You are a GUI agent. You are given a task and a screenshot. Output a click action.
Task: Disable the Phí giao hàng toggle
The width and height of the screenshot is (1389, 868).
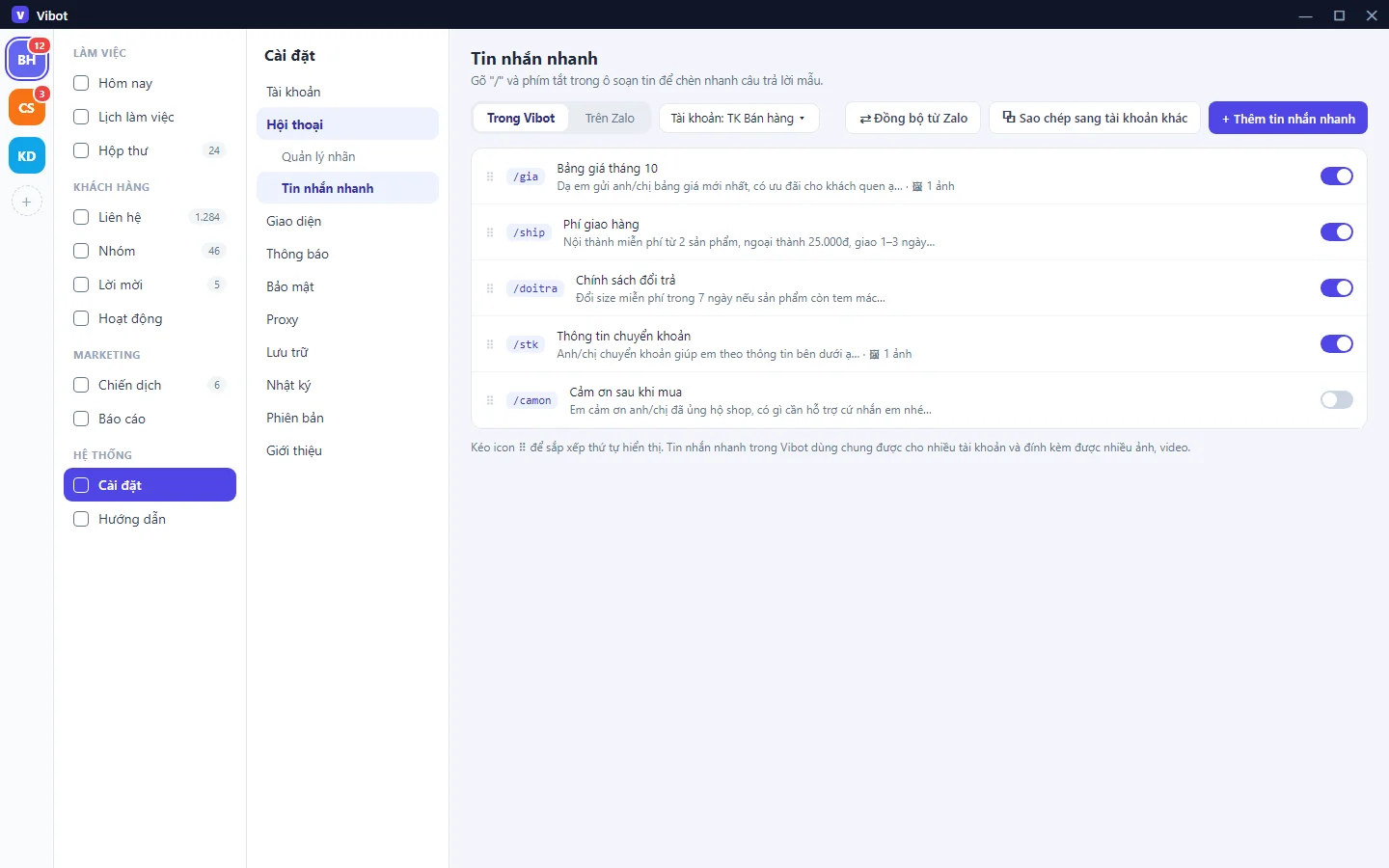point(1336,232)
